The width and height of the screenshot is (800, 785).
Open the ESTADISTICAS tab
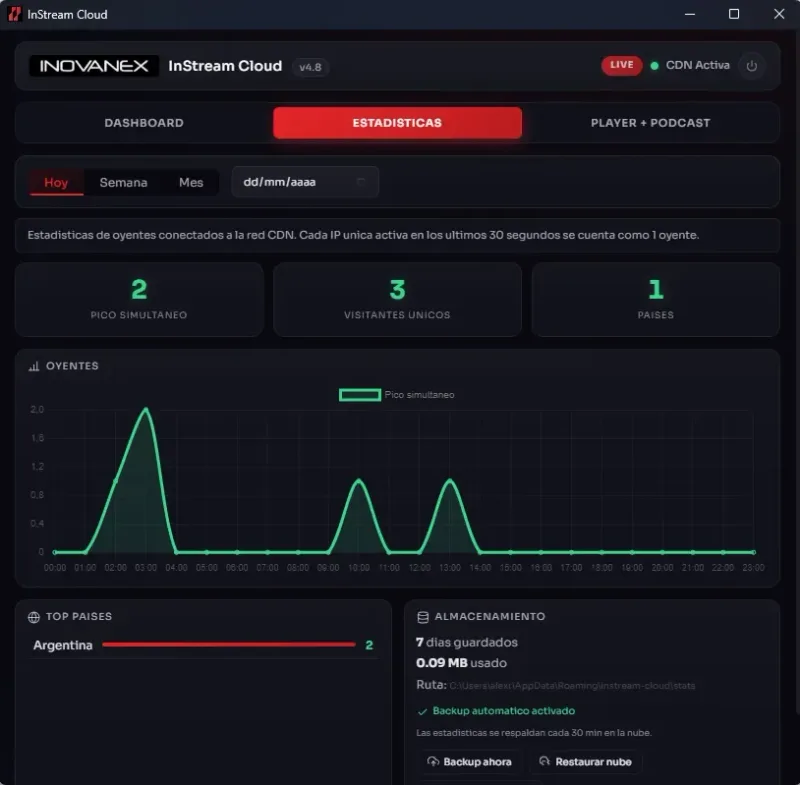click(x=397, y=123)
